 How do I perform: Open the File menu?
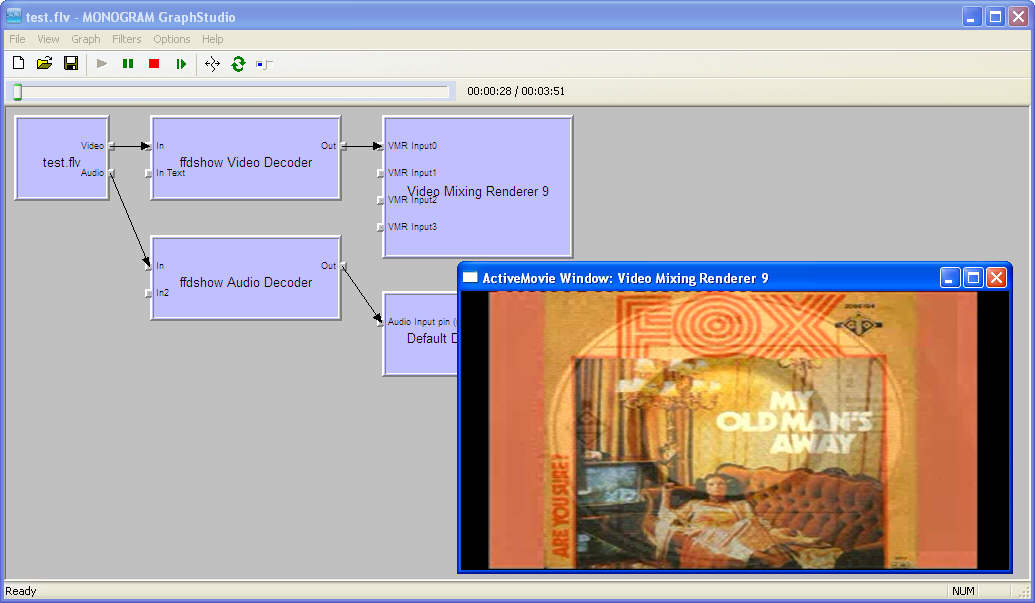coord(17,39)
